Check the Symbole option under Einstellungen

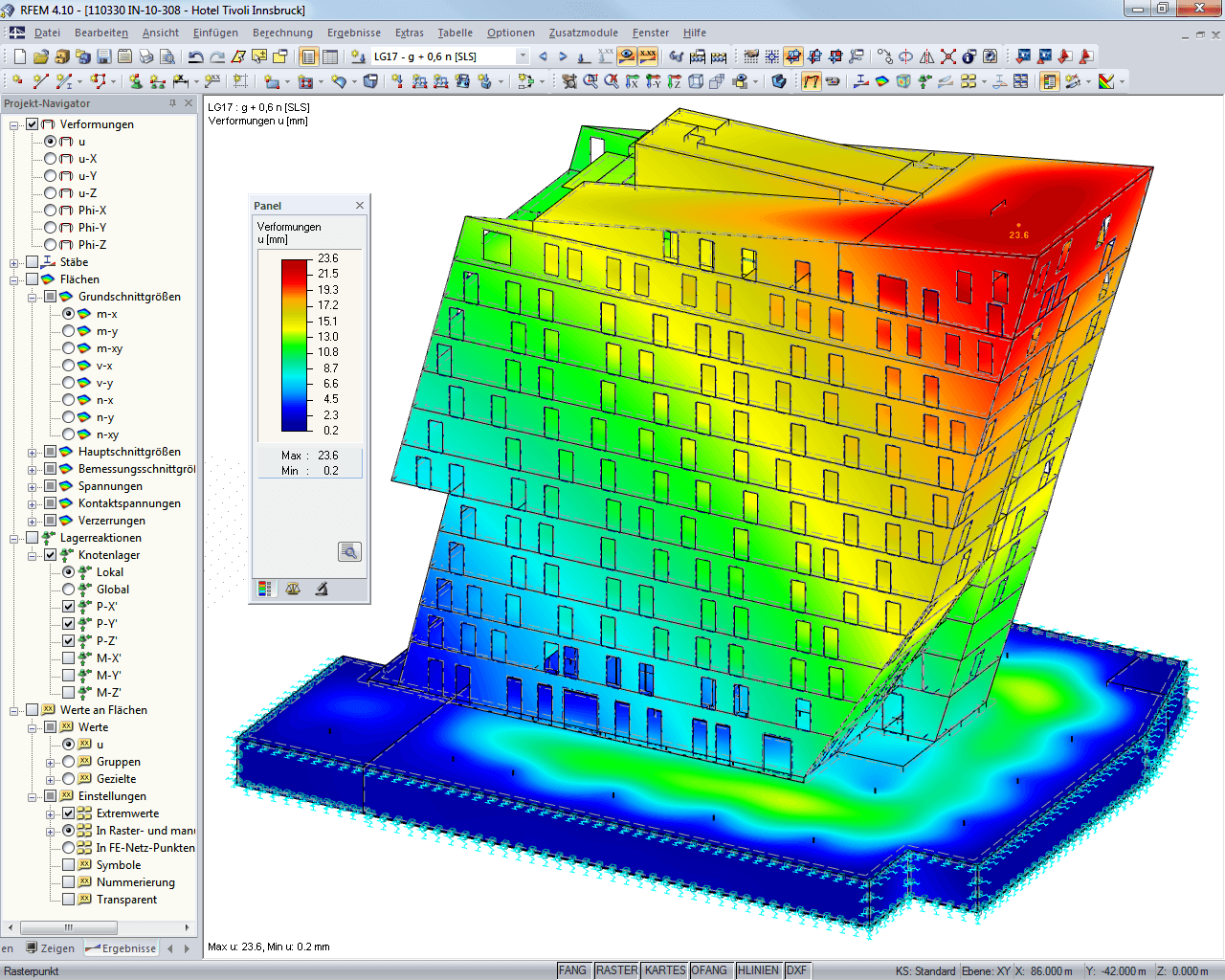(x=68, y=864)
